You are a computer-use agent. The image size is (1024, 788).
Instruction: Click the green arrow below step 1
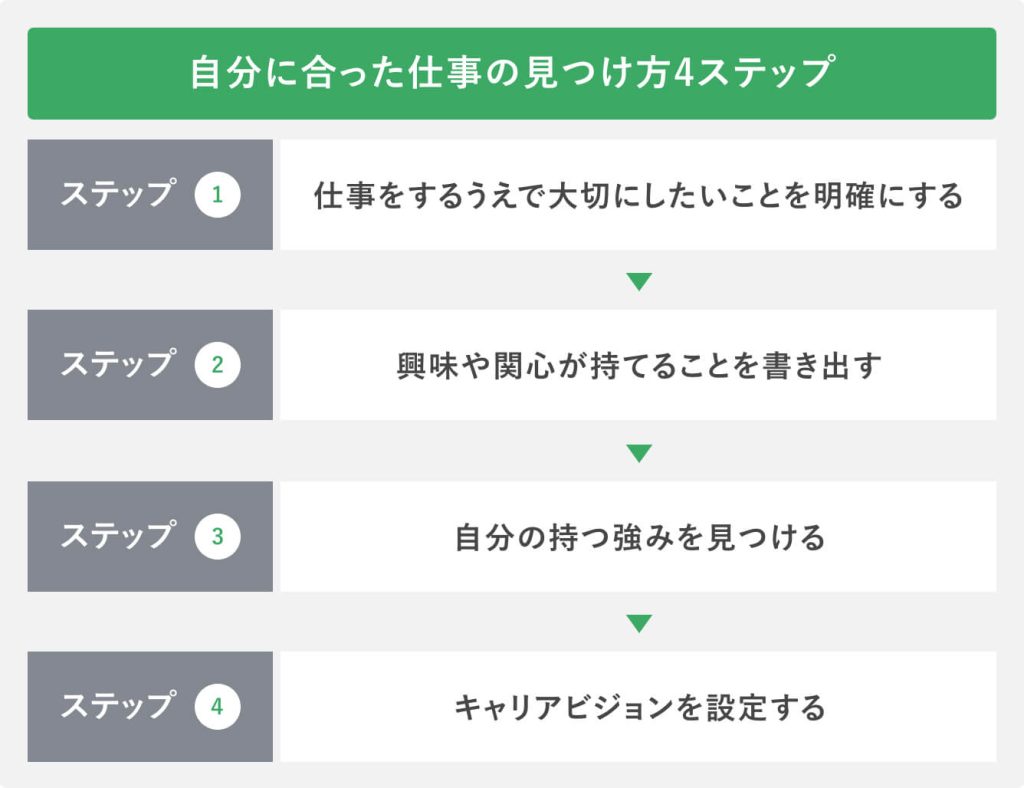point(639,282)
